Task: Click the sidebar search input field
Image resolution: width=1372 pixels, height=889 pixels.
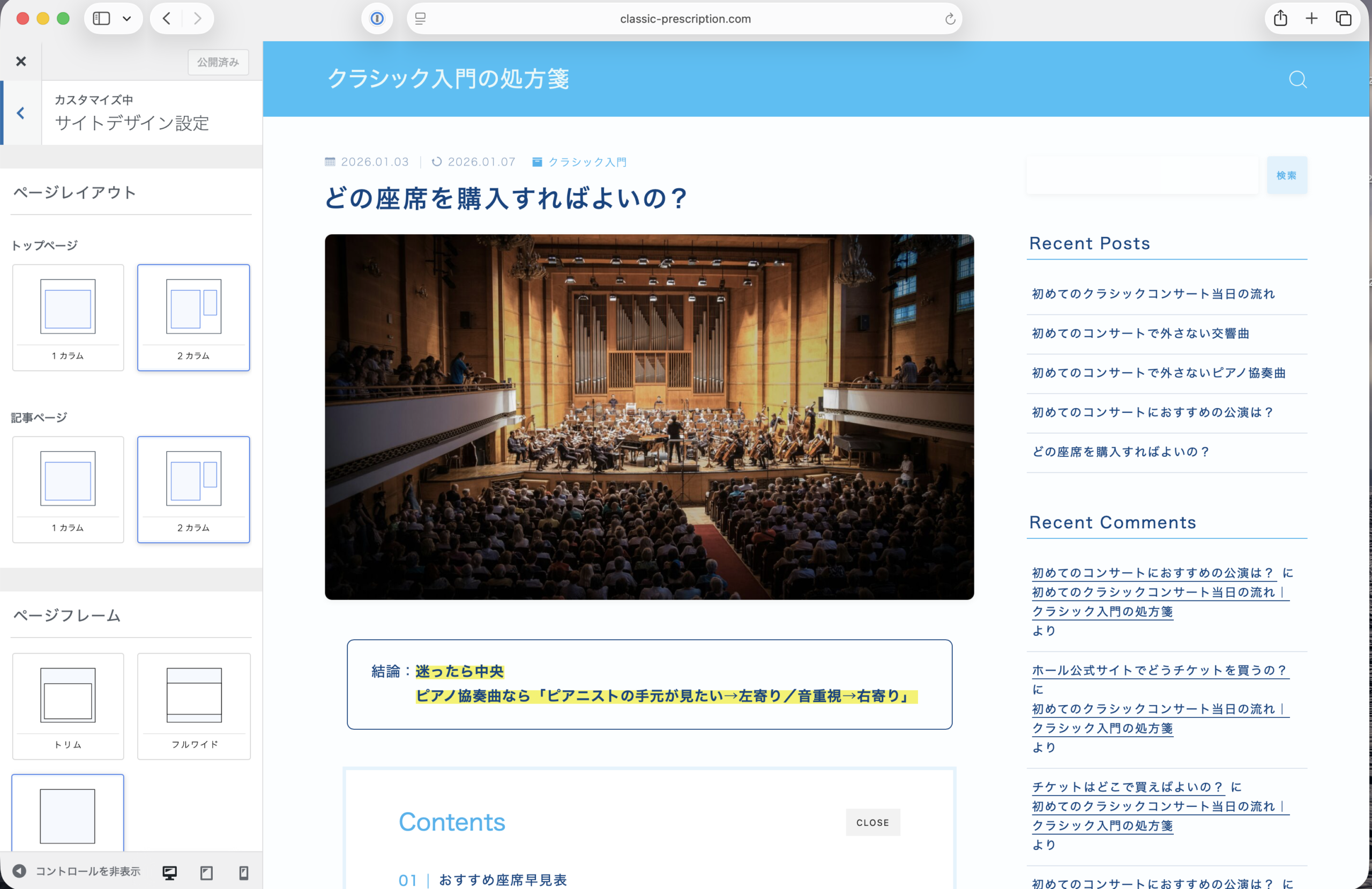Action: pyautogui.click(x=1142, y=175)
